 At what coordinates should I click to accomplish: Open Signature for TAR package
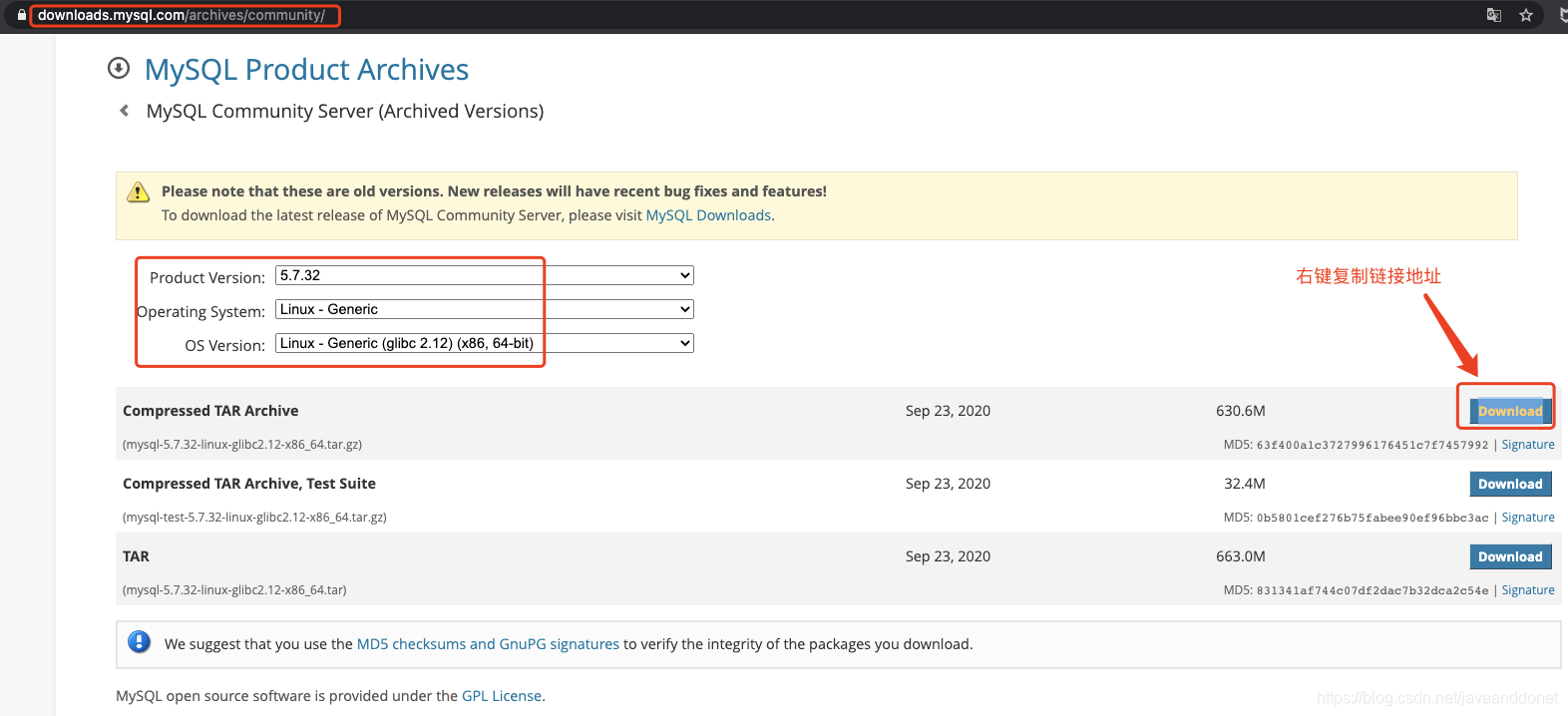click(1528, 590)
